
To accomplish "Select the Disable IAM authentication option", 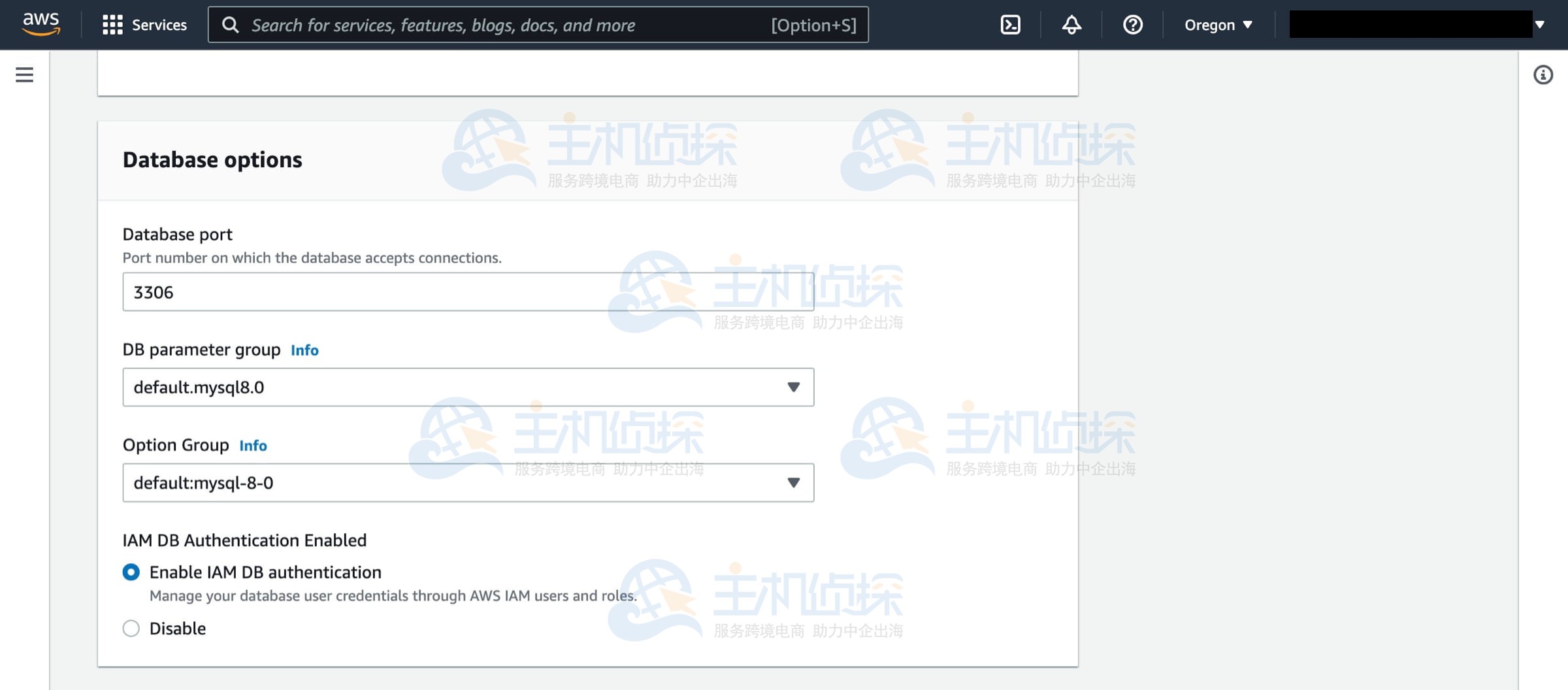I will coord(131,628).
